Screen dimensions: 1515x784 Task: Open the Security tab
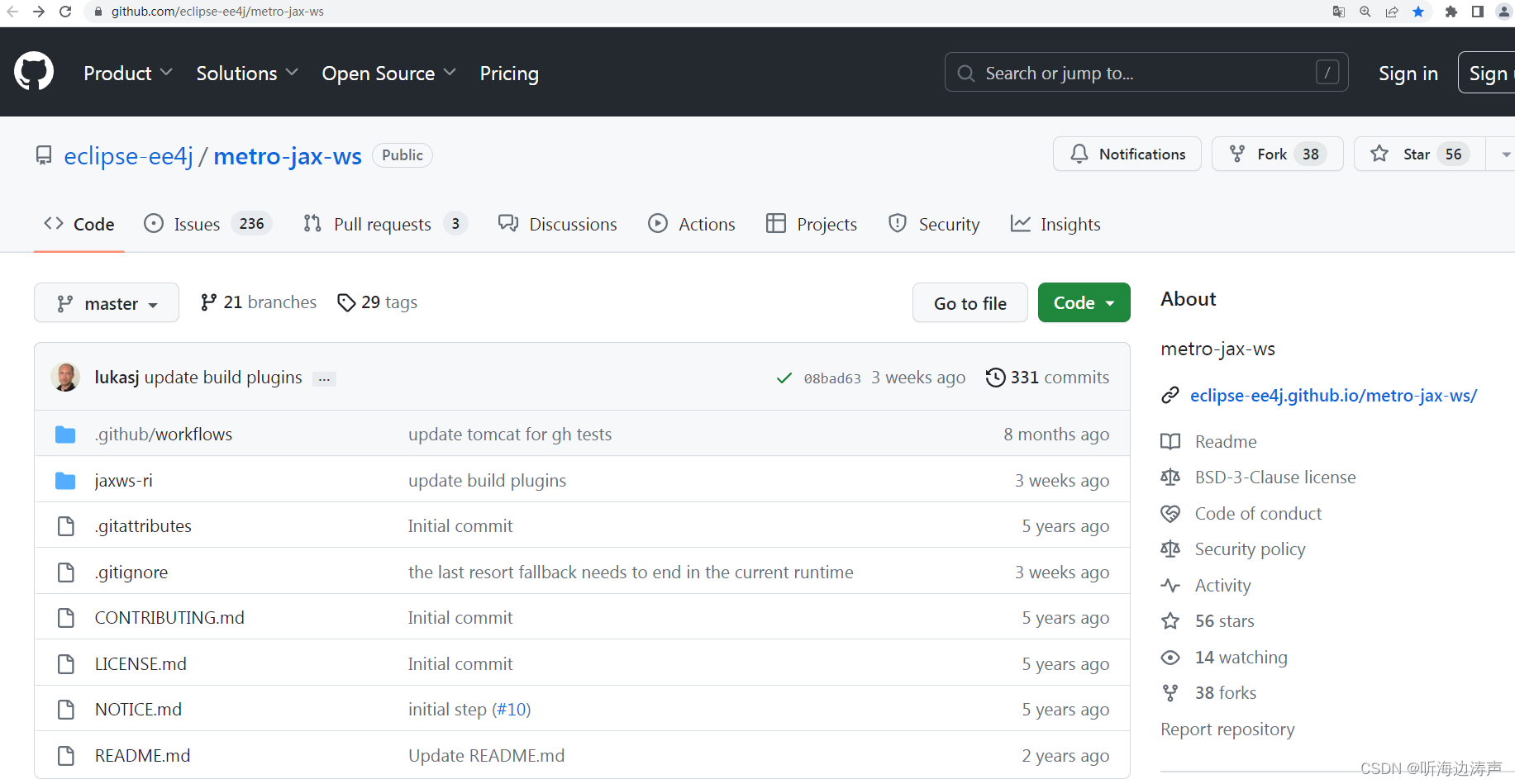point(934,224)
